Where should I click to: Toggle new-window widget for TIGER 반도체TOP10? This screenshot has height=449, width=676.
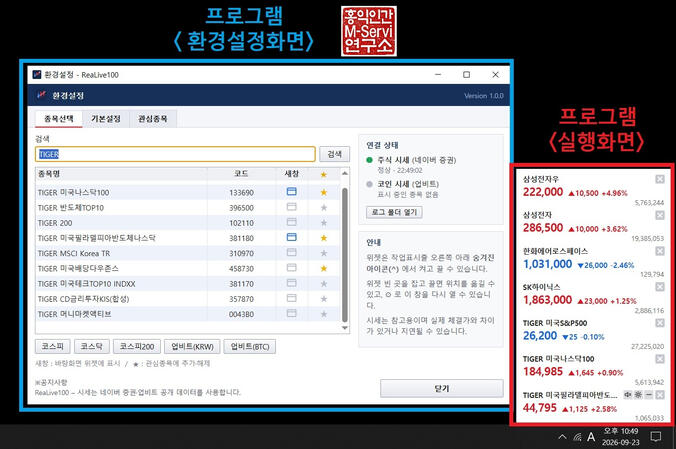pyautogui.click(x=291, y=207)
